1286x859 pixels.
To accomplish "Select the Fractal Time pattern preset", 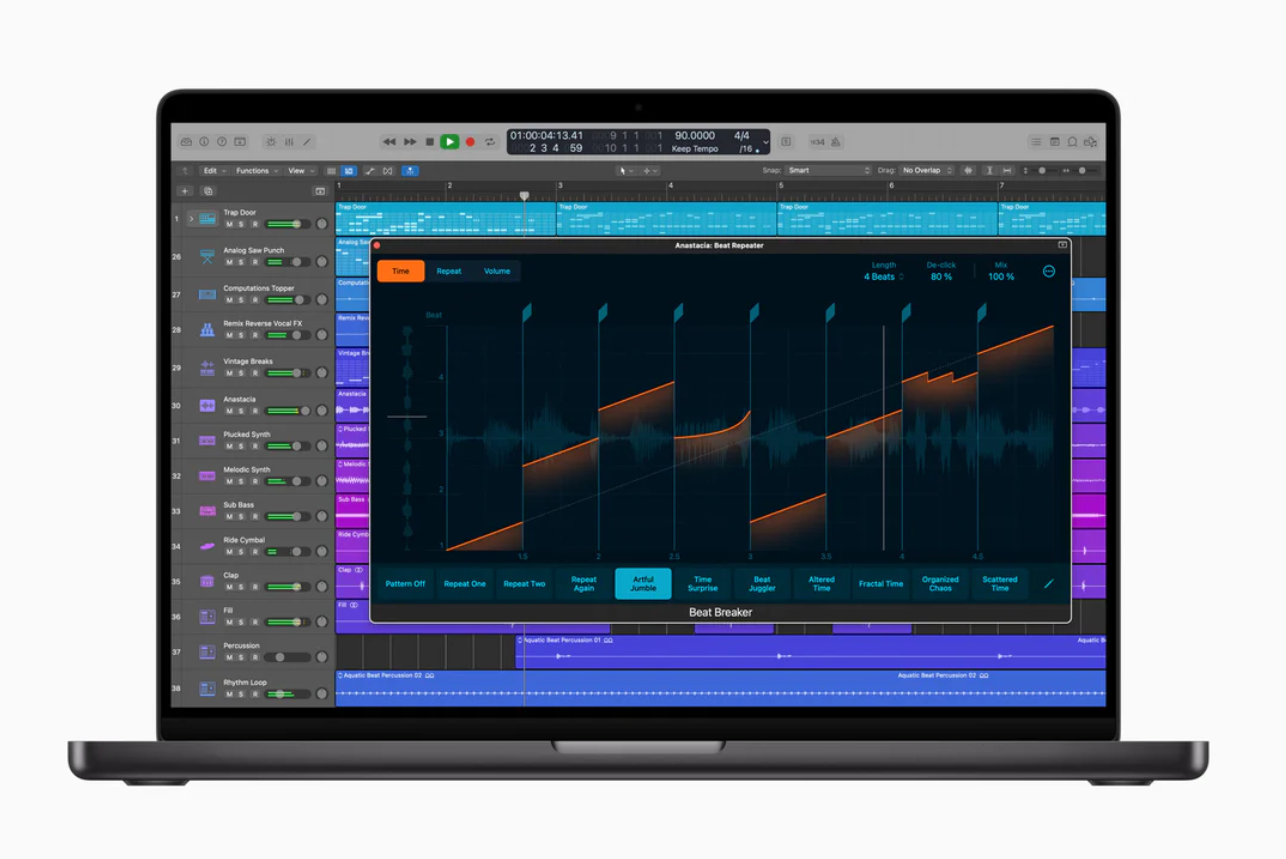I will [880, 583].
